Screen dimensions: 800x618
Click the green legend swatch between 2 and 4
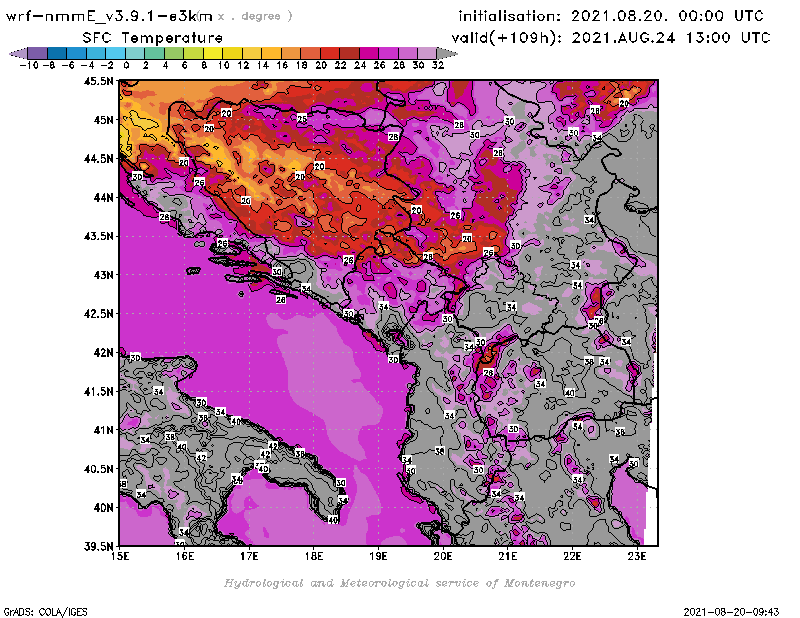(154, 53)
